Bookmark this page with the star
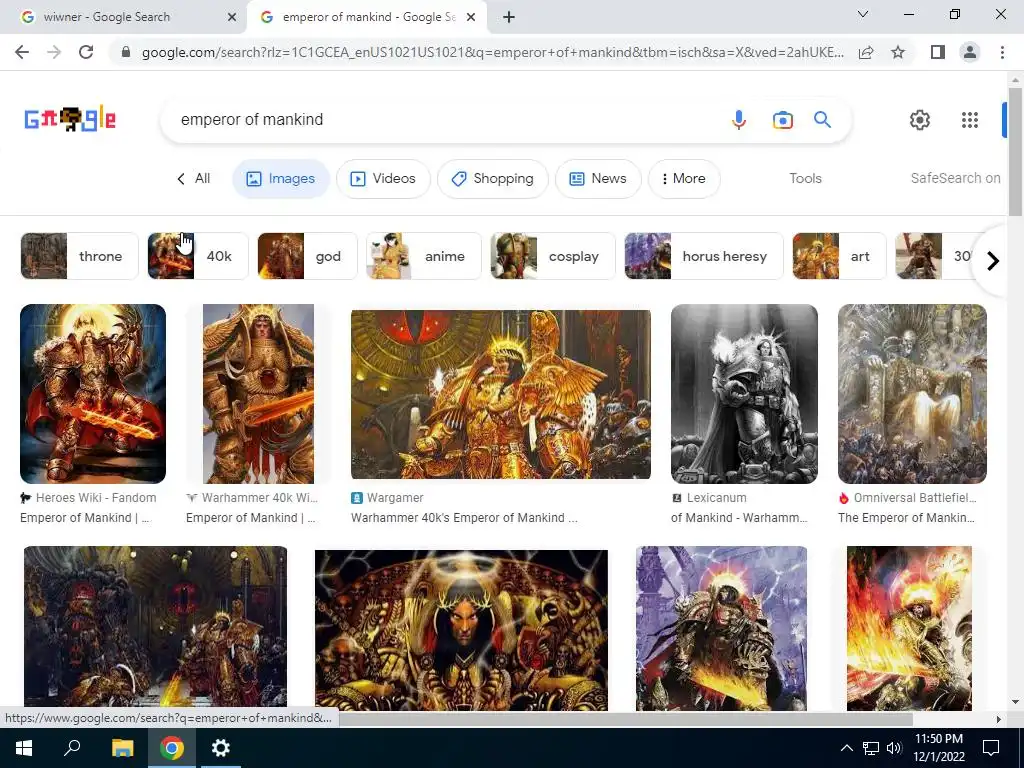Screen dimensions: 1024x768 tap(898, 52)
